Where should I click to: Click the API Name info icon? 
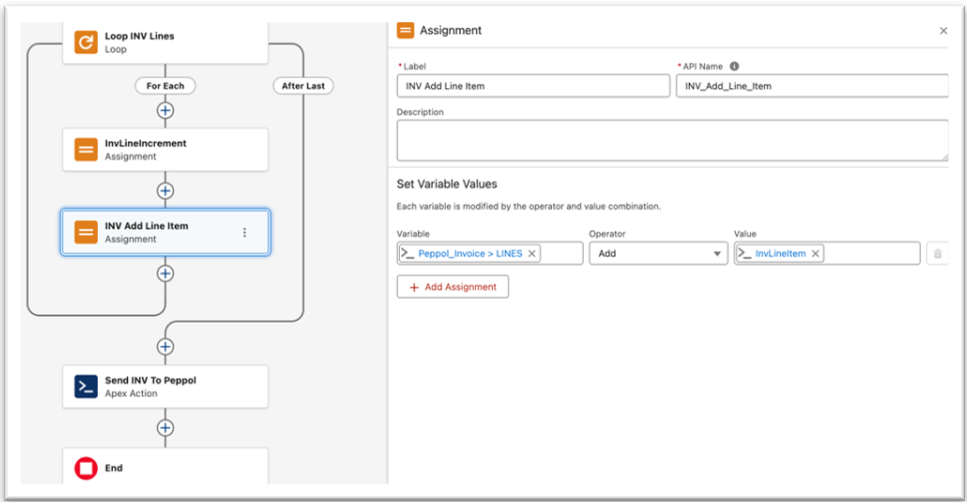(734, 66)
